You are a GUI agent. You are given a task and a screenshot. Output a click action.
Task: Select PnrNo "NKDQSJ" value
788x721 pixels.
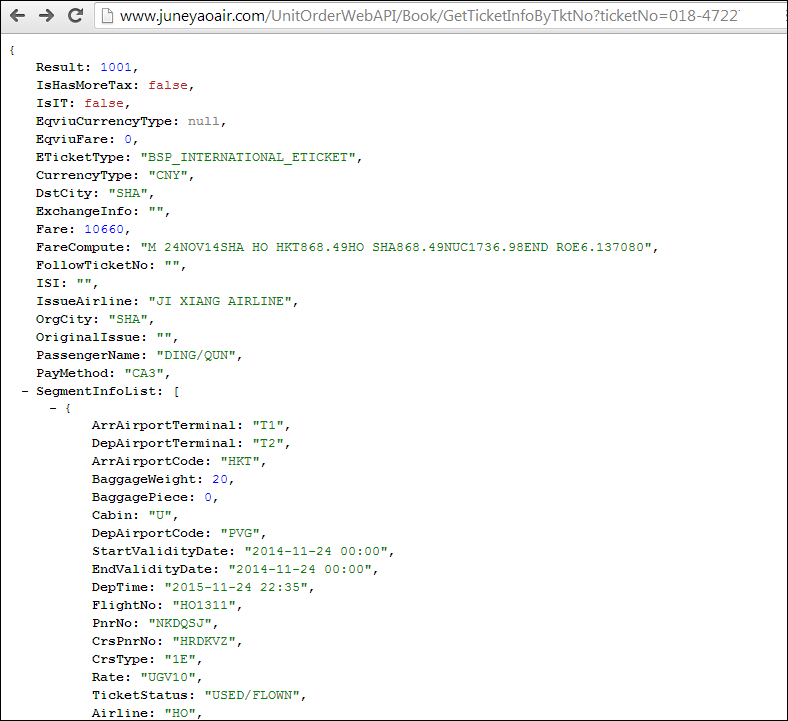click(180, 624)
